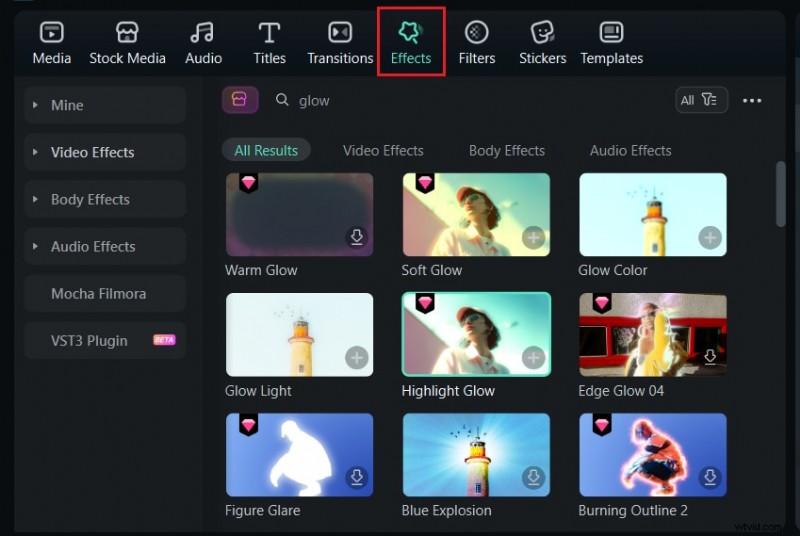
Task: Select the Burning Outline 2 thumbnail
Action: click(653, 455)
